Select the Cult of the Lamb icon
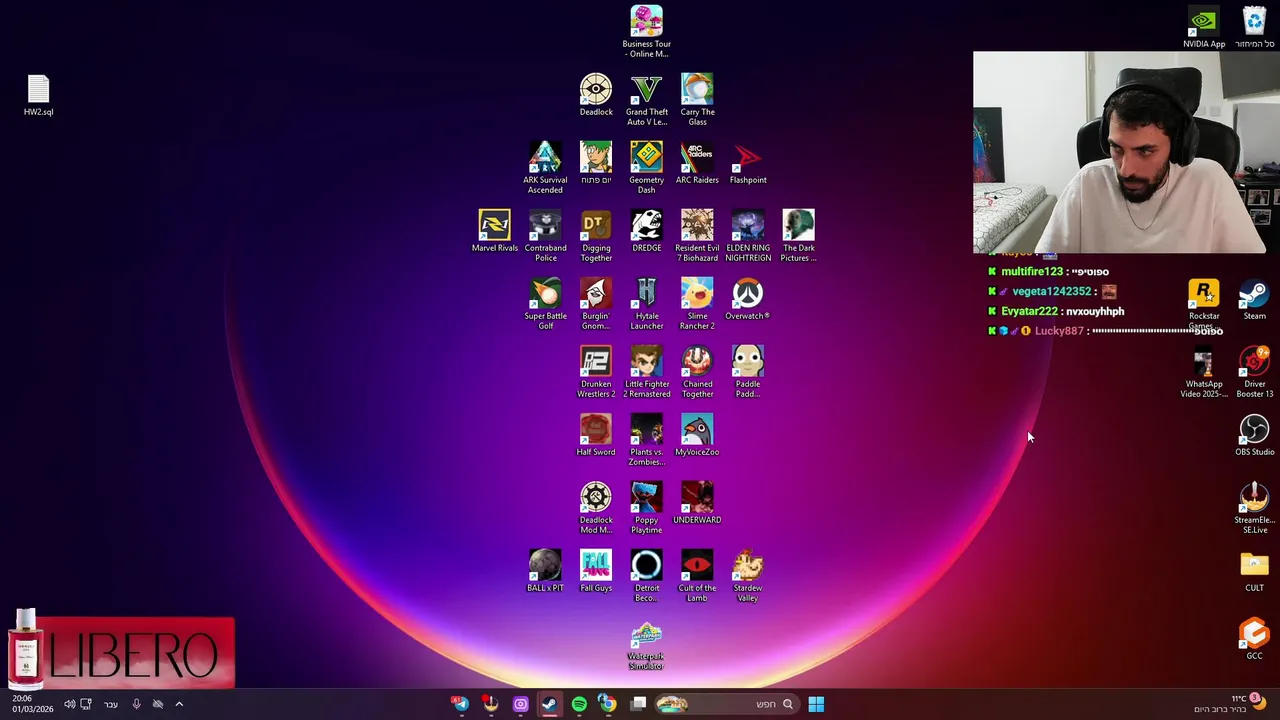1280x720 pixels. pos(697,575)
